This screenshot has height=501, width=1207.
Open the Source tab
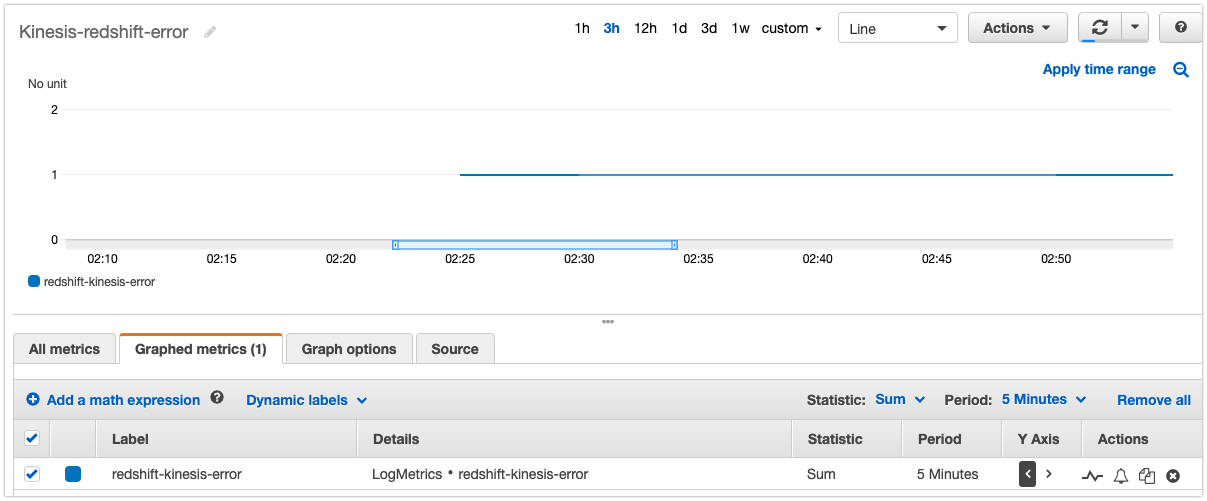coord(455,349)
